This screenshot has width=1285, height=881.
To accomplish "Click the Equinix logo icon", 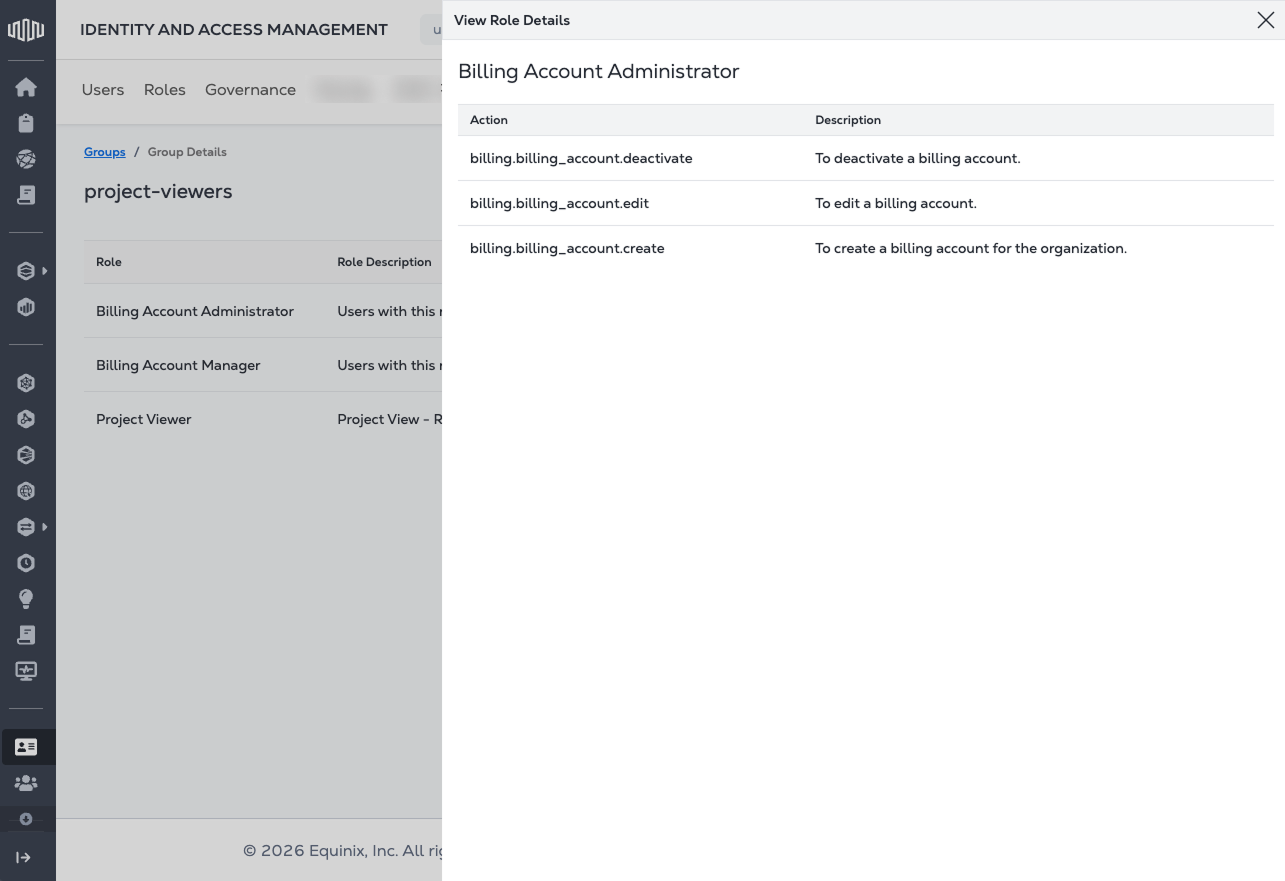I will (26, 30).
